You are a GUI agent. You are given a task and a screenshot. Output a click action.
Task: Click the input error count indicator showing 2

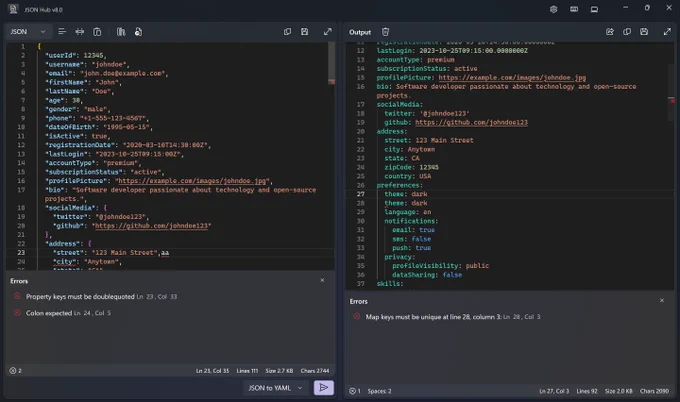click(16, 370)
